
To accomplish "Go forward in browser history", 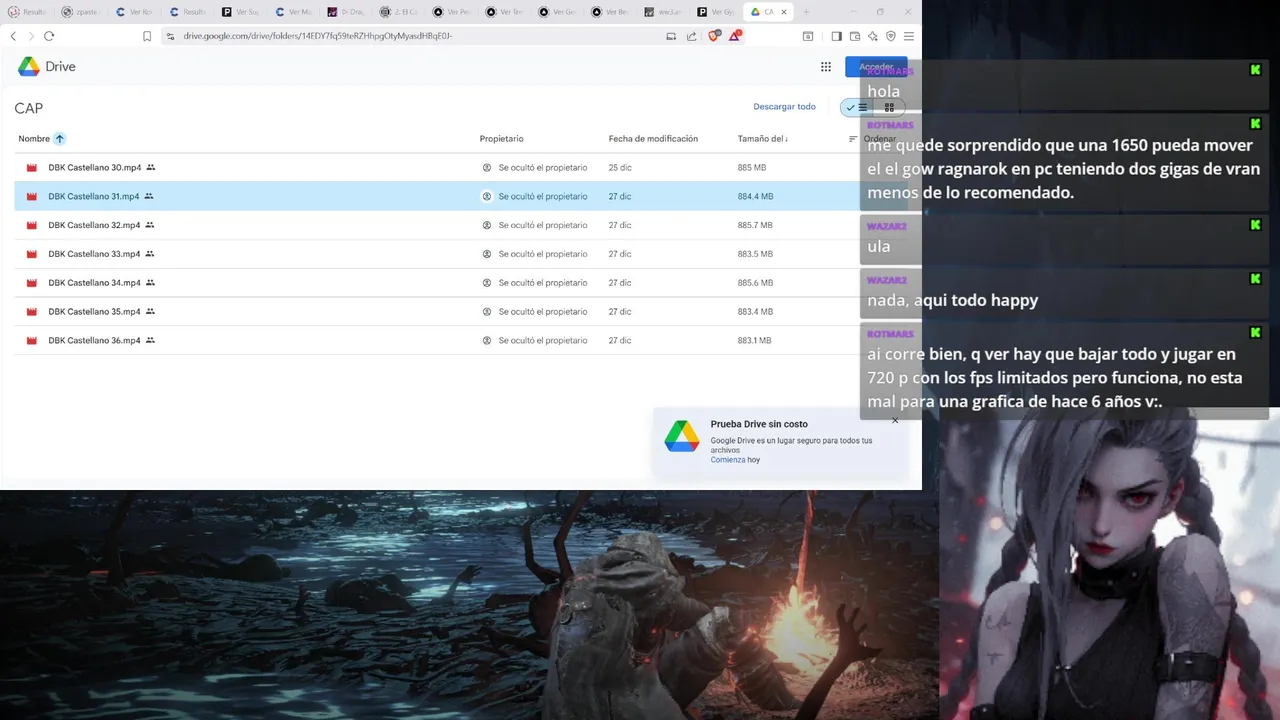I will [31, 36].
